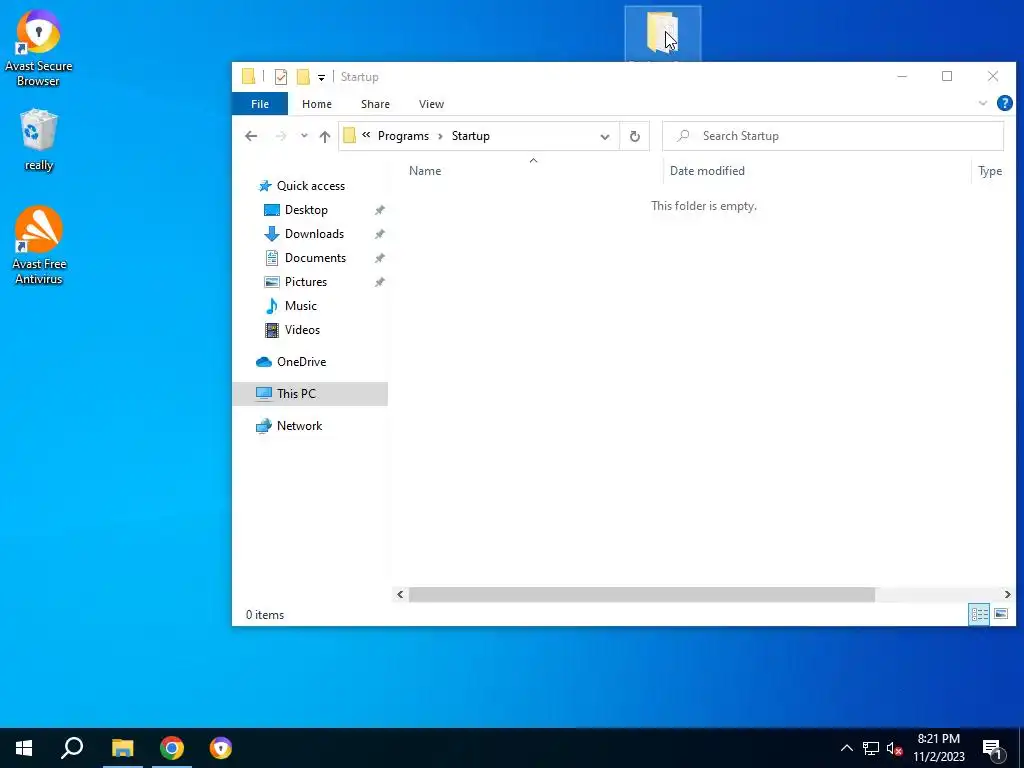Open Explorer help icon
Image resolution: width=1024 pixels, height=768 pixels.
(x=1004, y=103)
